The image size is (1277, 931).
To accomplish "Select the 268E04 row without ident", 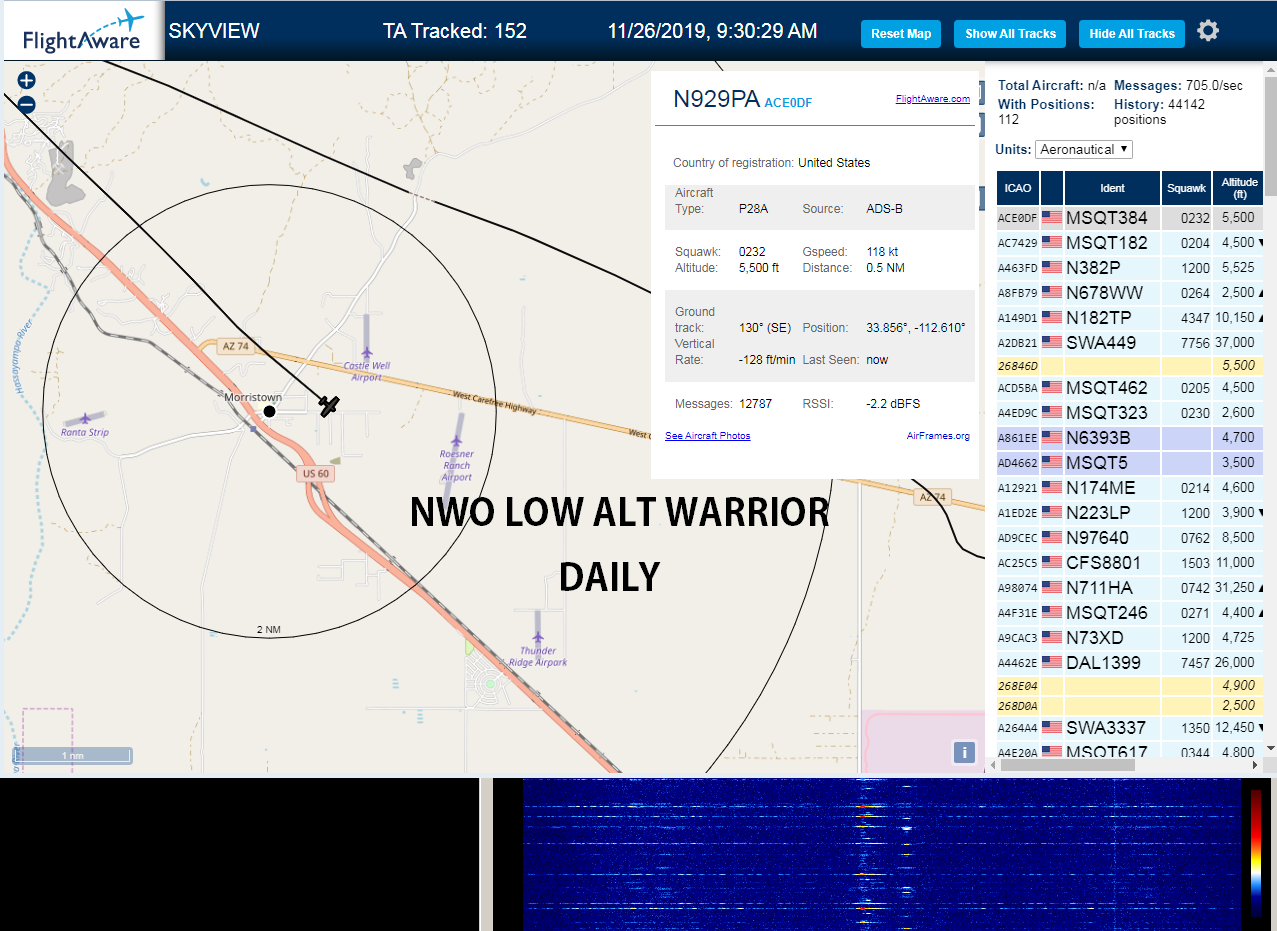I will [x=1130, y=685].
